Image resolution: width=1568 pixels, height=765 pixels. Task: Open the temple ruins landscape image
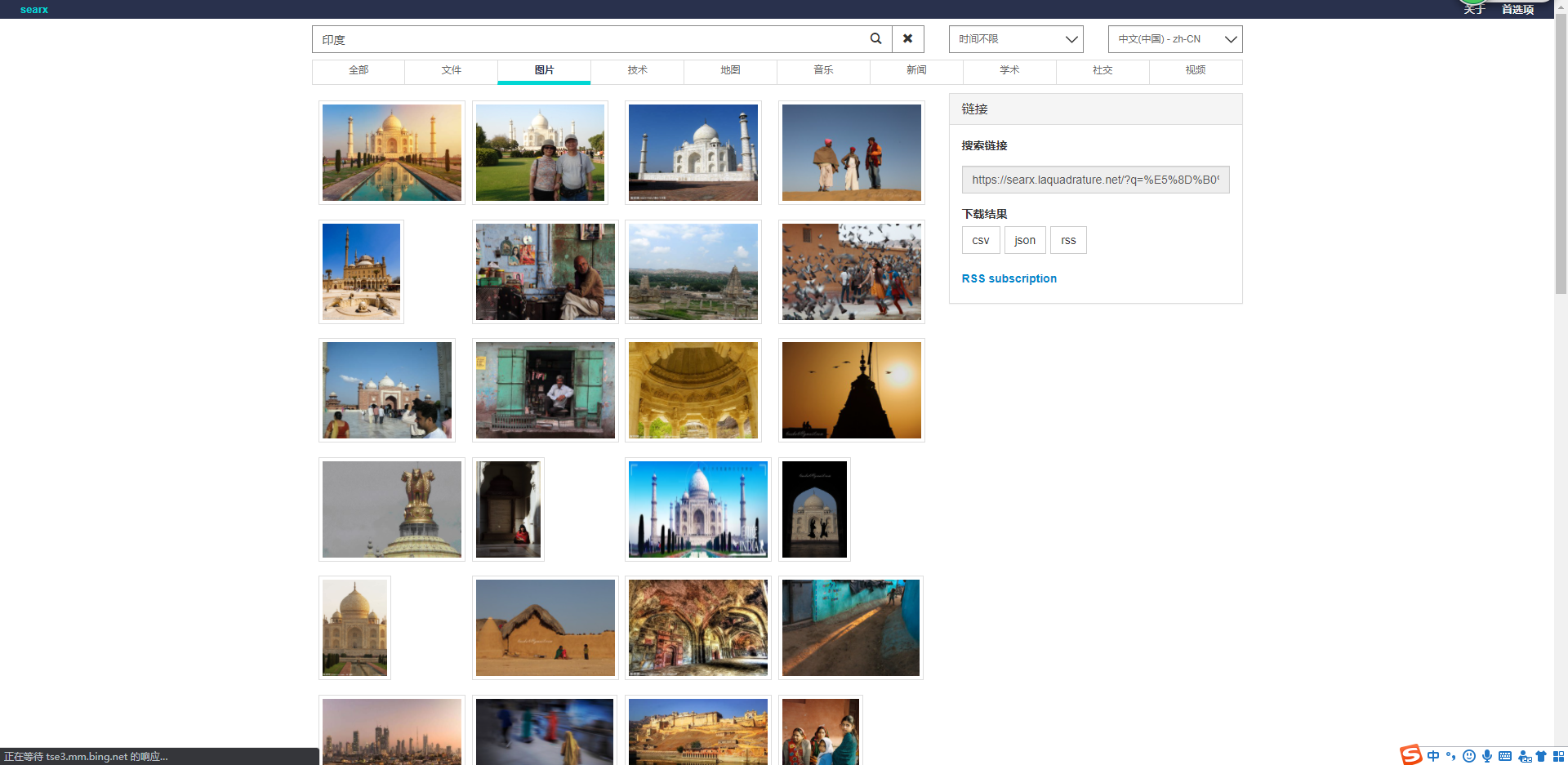point(693,272)
